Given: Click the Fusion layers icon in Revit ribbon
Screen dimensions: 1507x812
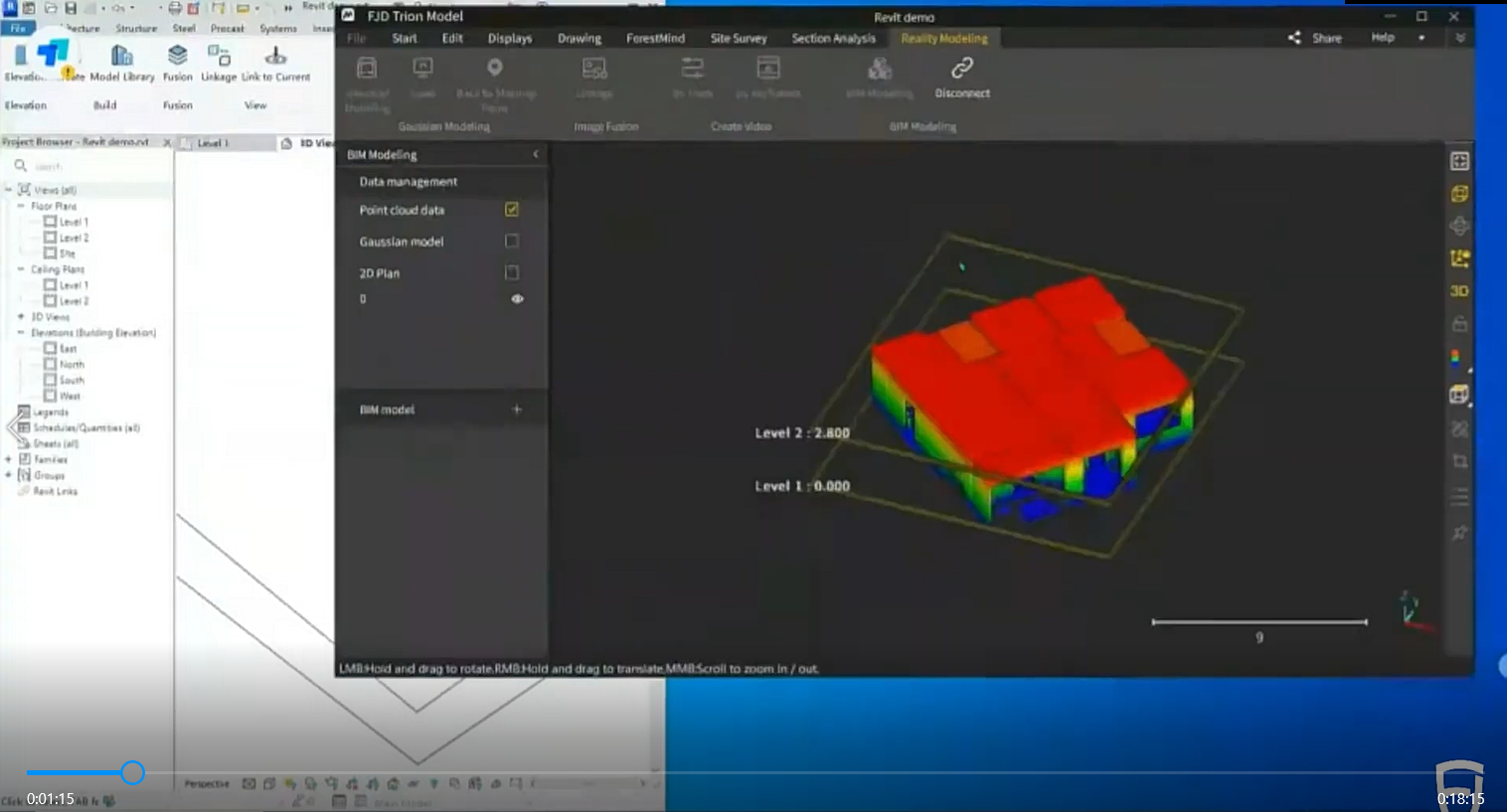Looking at the screenshot, I should (177, 55).
